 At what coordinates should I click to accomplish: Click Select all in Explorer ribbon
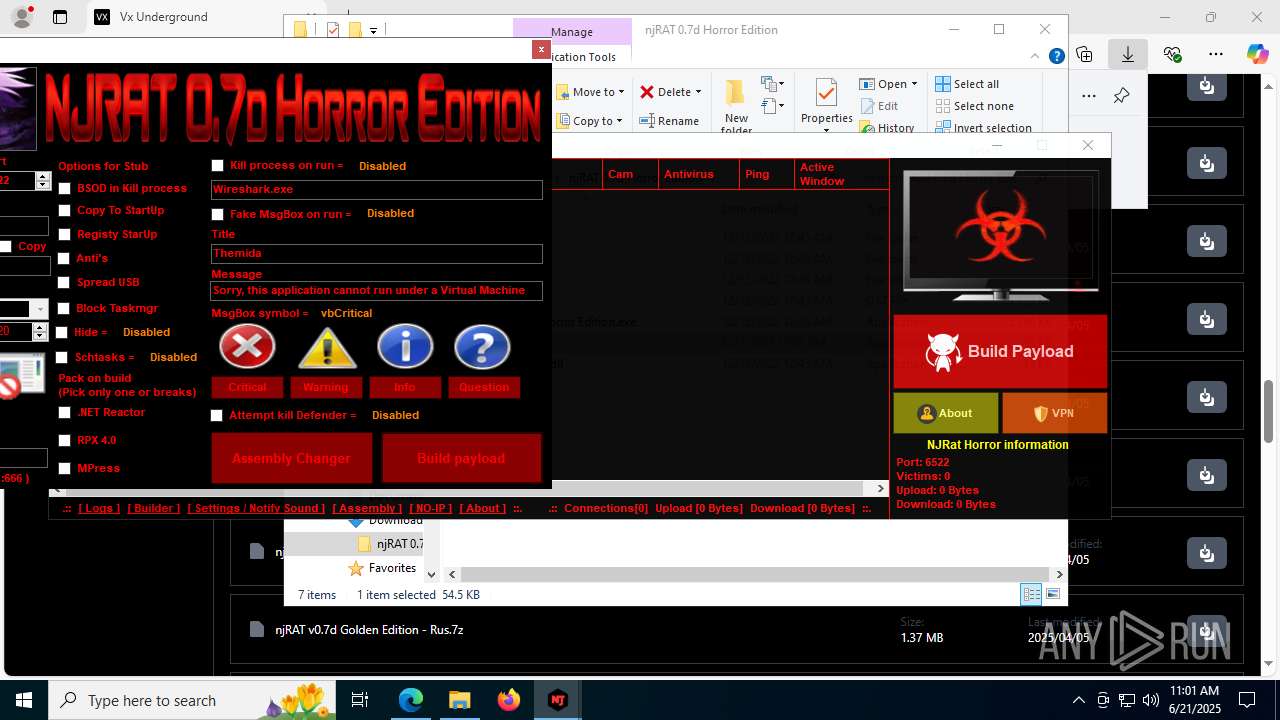coord(967,84)
